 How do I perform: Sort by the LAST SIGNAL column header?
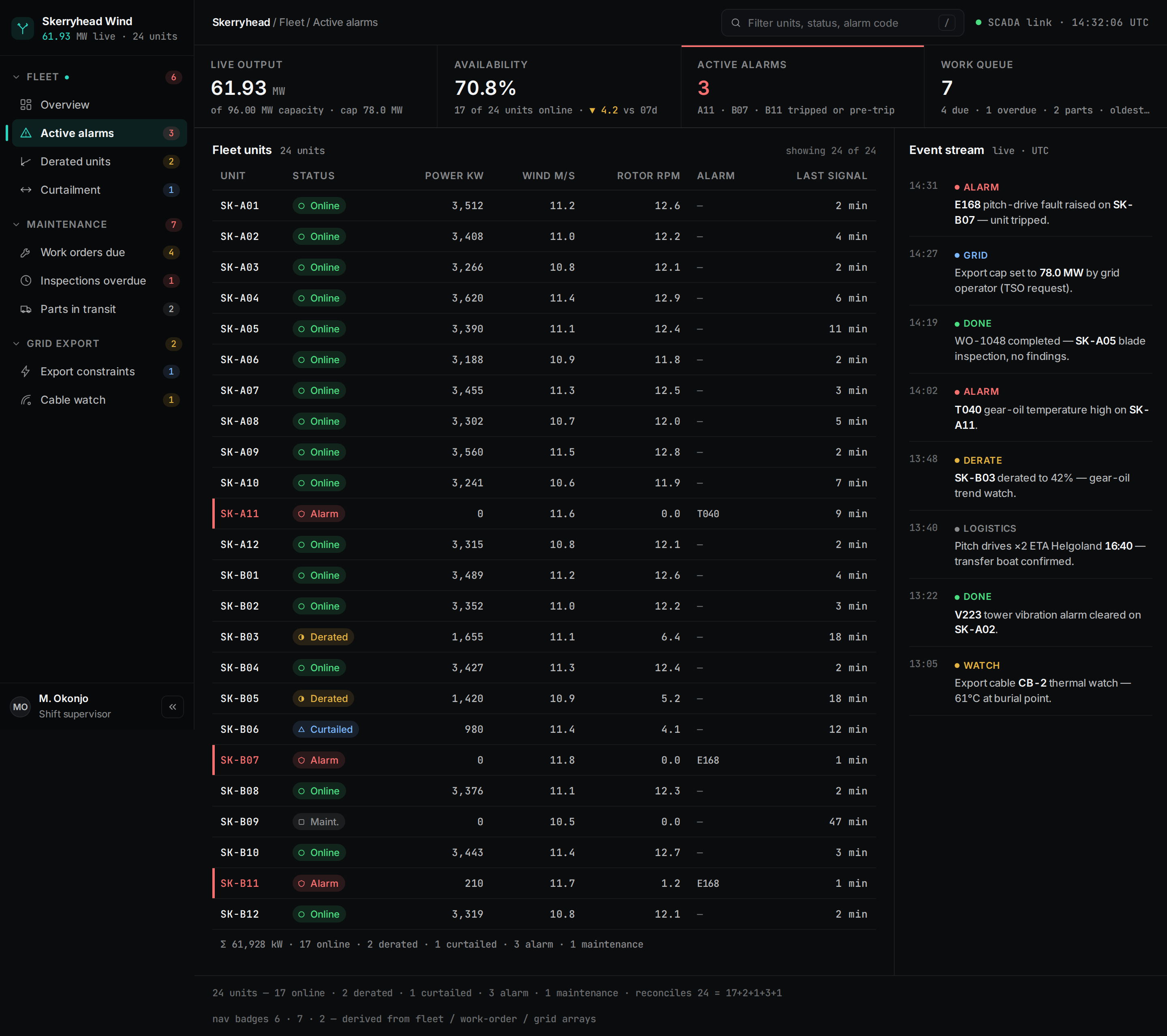click(831, 176)
